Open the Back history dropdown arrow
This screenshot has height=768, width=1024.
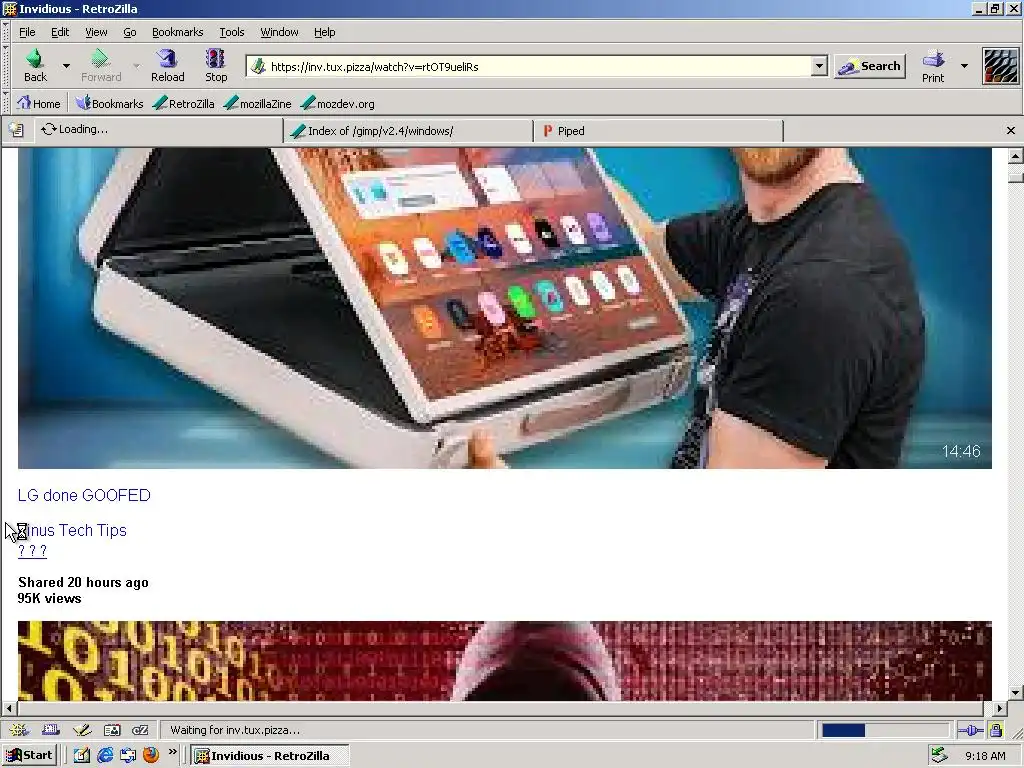pos(66,66)
